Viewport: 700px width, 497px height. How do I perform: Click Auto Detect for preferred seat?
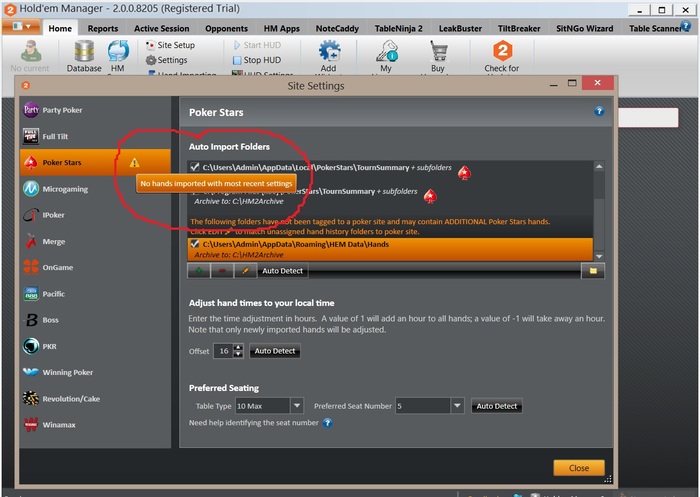[496, 406]
